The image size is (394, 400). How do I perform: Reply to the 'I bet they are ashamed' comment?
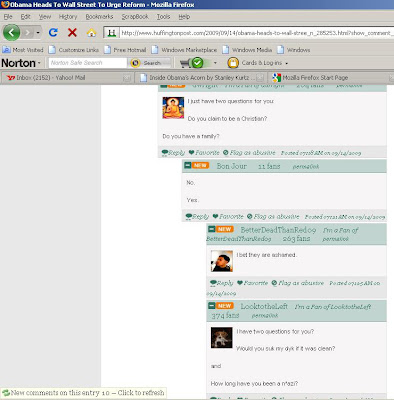pyautogui.click(x=221, y=283)
